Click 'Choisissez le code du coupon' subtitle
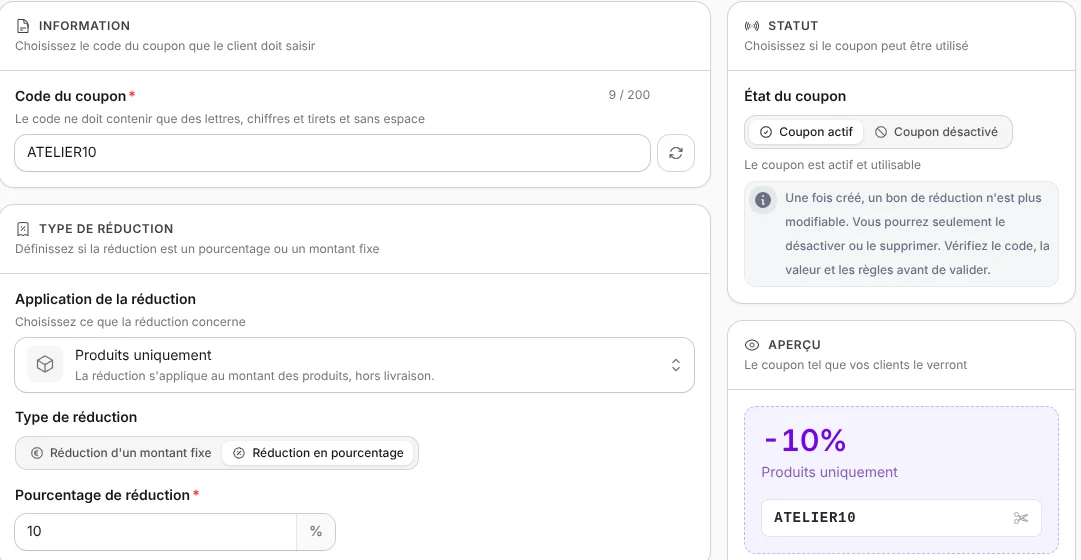The height and width of the screenshot is (560, 1081). coord(165,46)
